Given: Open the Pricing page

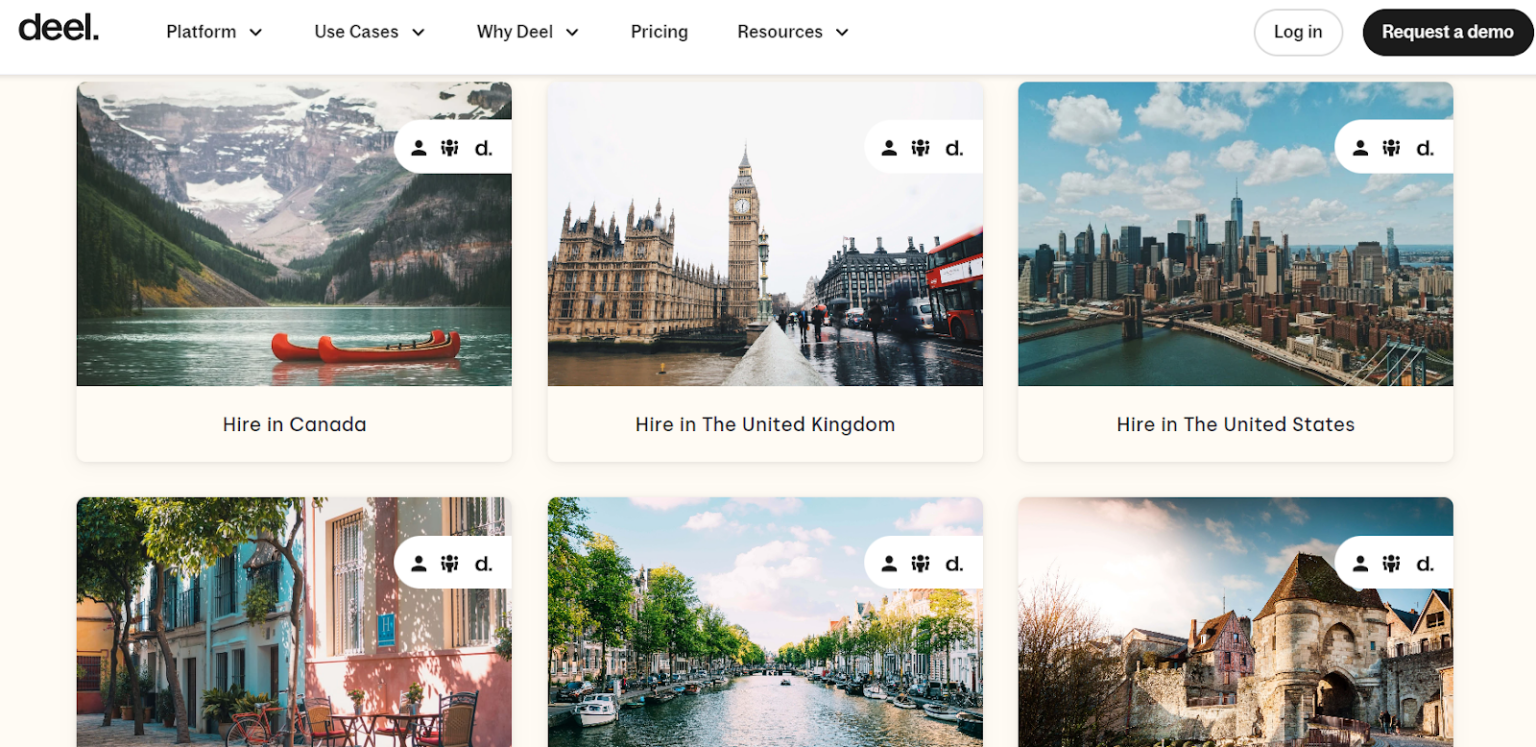Looking at the screenshot, I should point(659,31).
